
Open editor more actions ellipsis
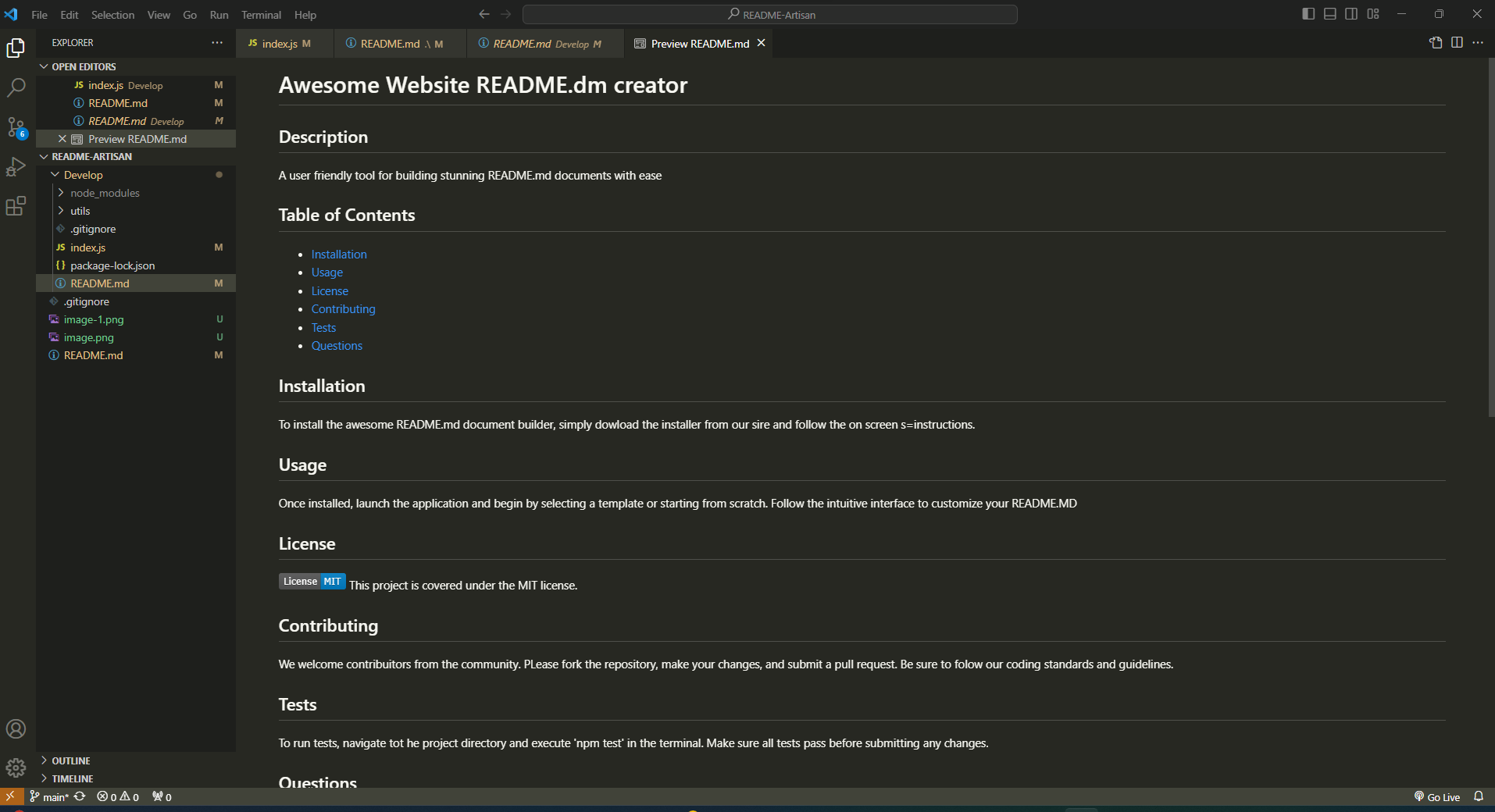(x=1478, y=43)
